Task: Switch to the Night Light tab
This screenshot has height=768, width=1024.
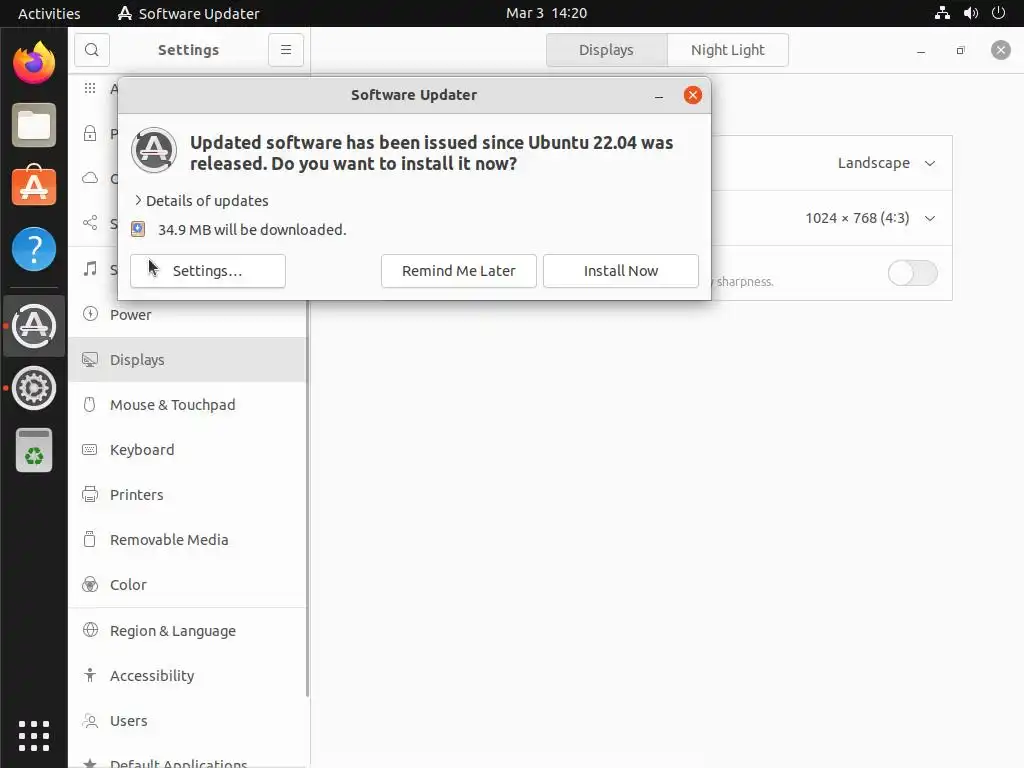Action: pyautogui.click(x=728, y=50)
